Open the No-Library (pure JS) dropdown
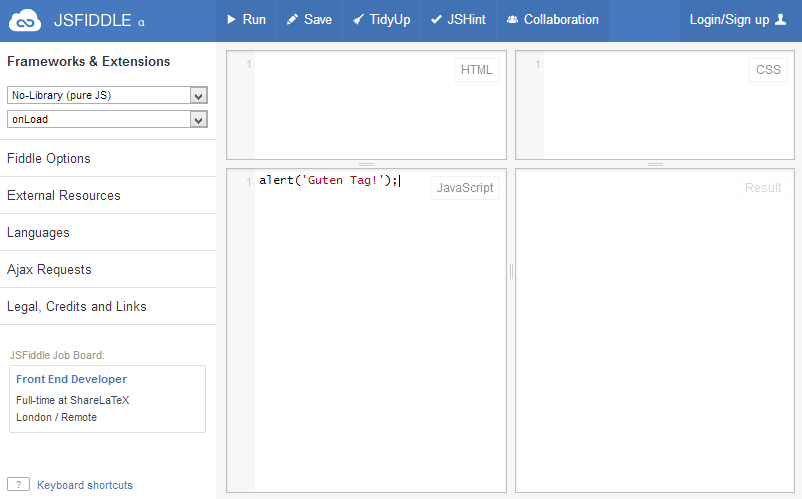This screenshot has width=802, height=499. tap(107, 95)
